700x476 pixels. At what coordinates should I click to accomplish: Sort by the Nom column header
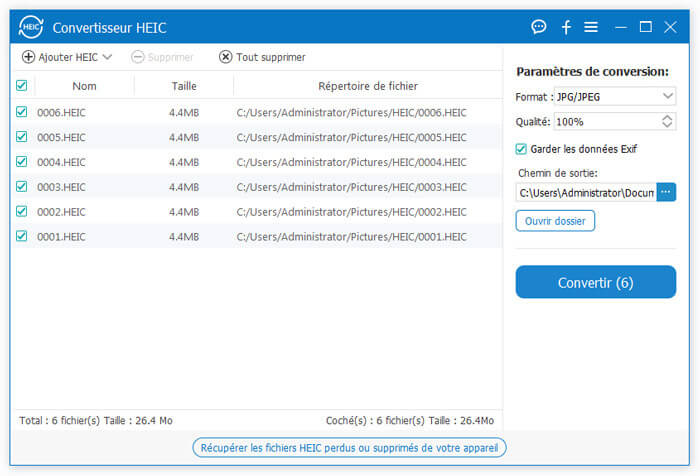point(85,86)
